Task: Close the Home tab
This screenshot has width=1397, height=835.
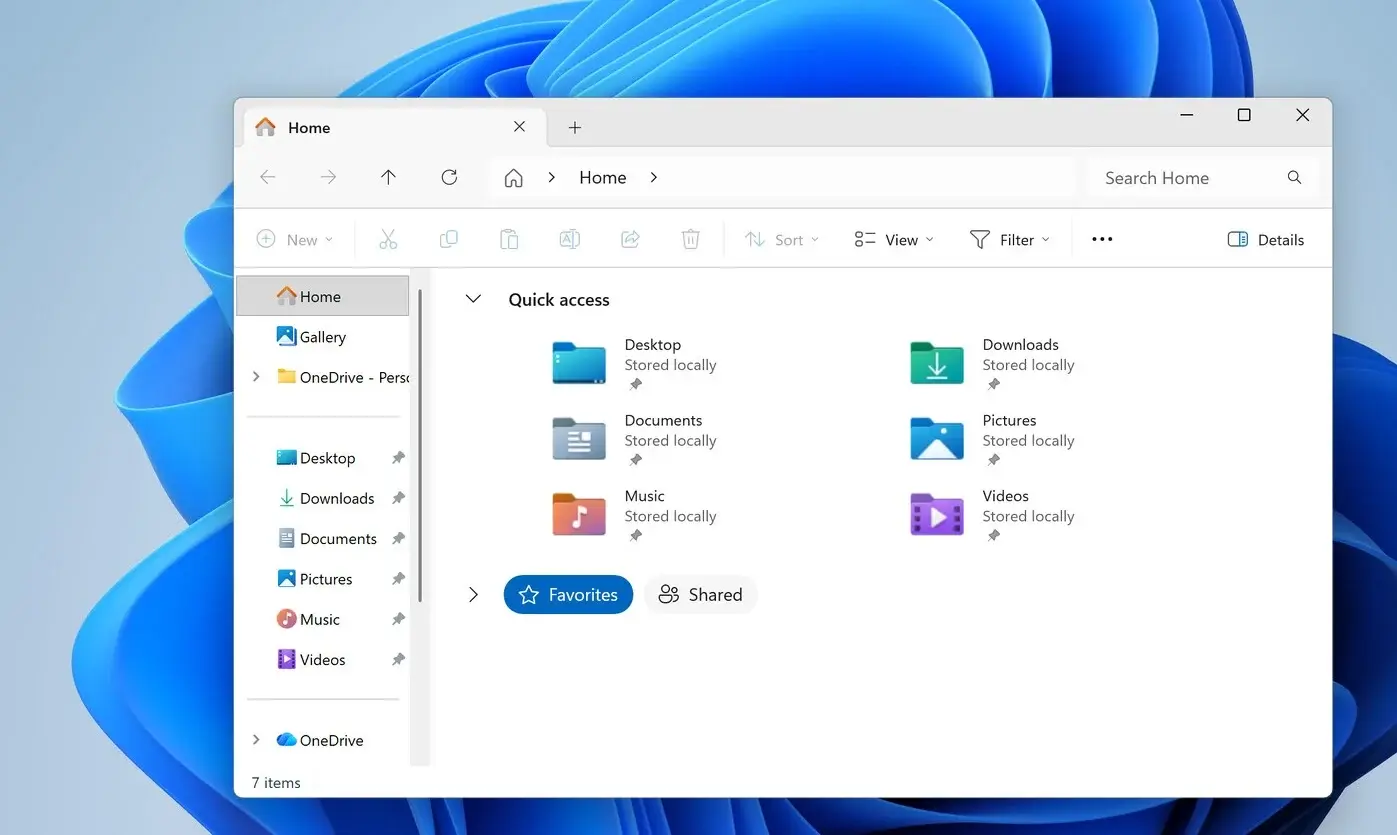Action: 519,127
